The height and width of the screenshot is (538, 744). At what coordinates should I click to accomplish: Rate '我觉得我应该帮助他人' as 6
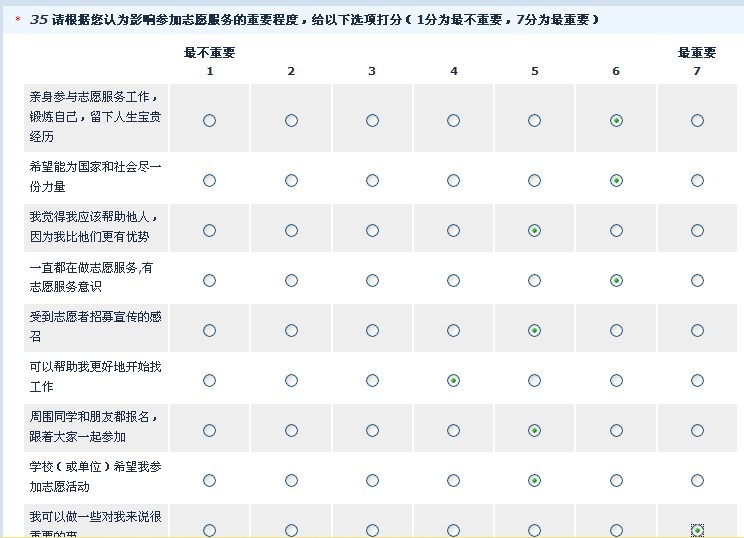click(616, 230)
